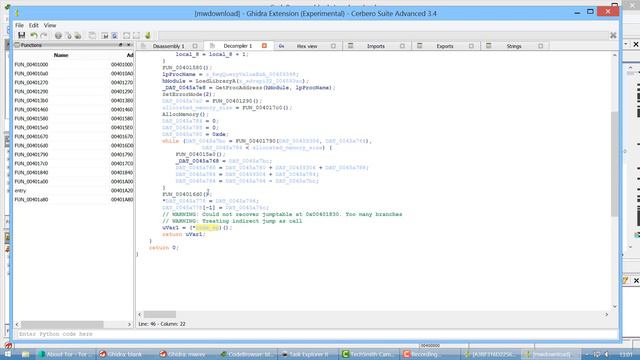Click the toolbar close X at far right

click(x=613, y=36)
